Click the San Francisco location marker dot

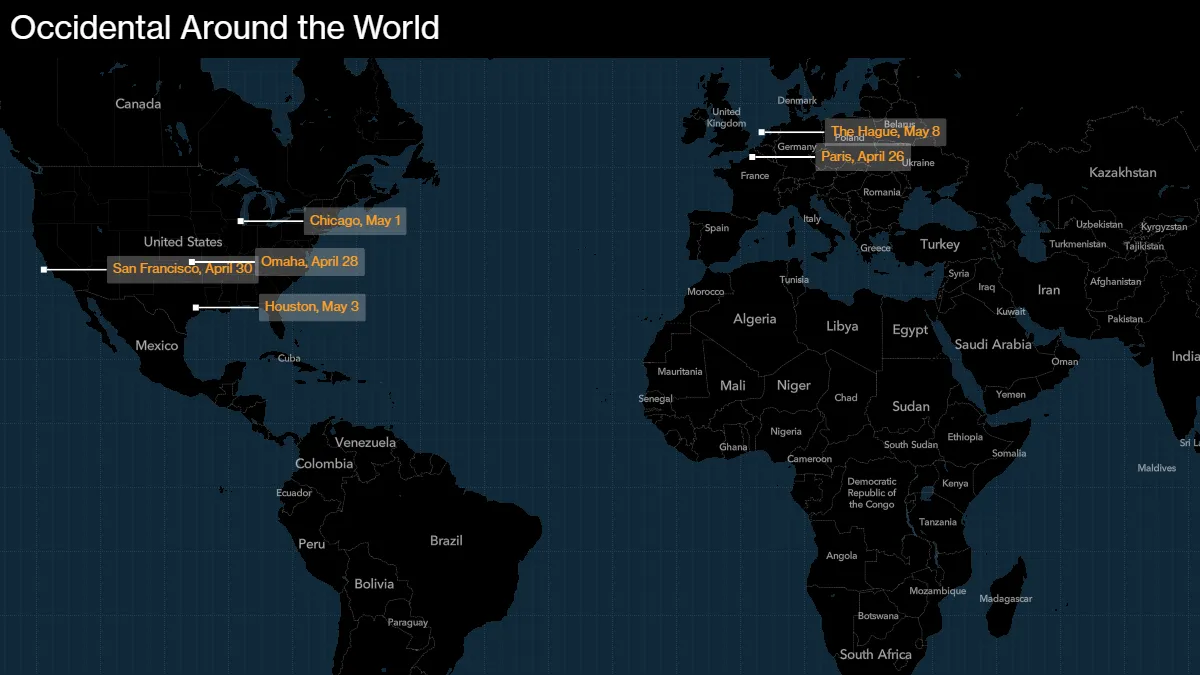(x=43, y=269)
